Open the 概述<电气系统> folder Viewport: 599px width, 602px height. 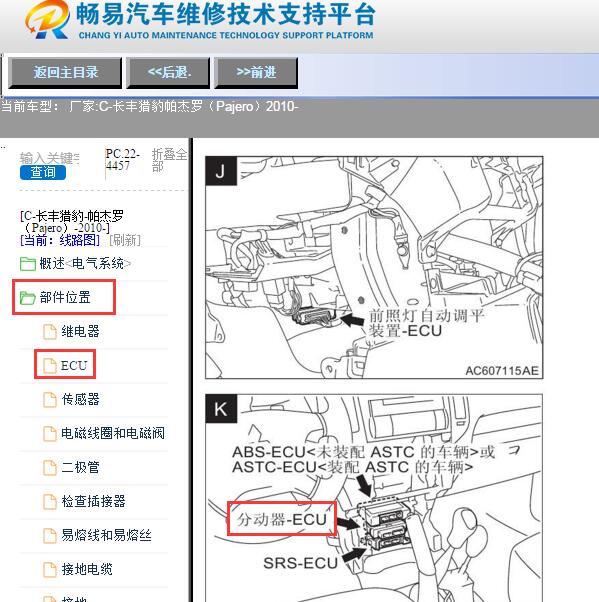pyautogui.click(x=85, y=263)
